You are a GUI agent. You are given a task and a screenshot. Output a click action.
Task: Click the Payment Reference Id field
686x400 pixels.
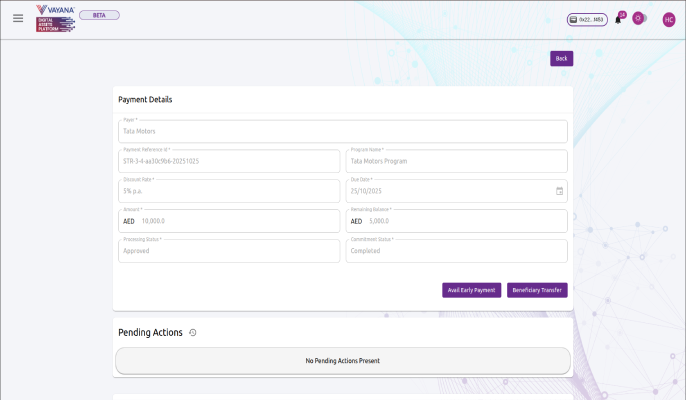pyautogui.click(x=229, y=161)
